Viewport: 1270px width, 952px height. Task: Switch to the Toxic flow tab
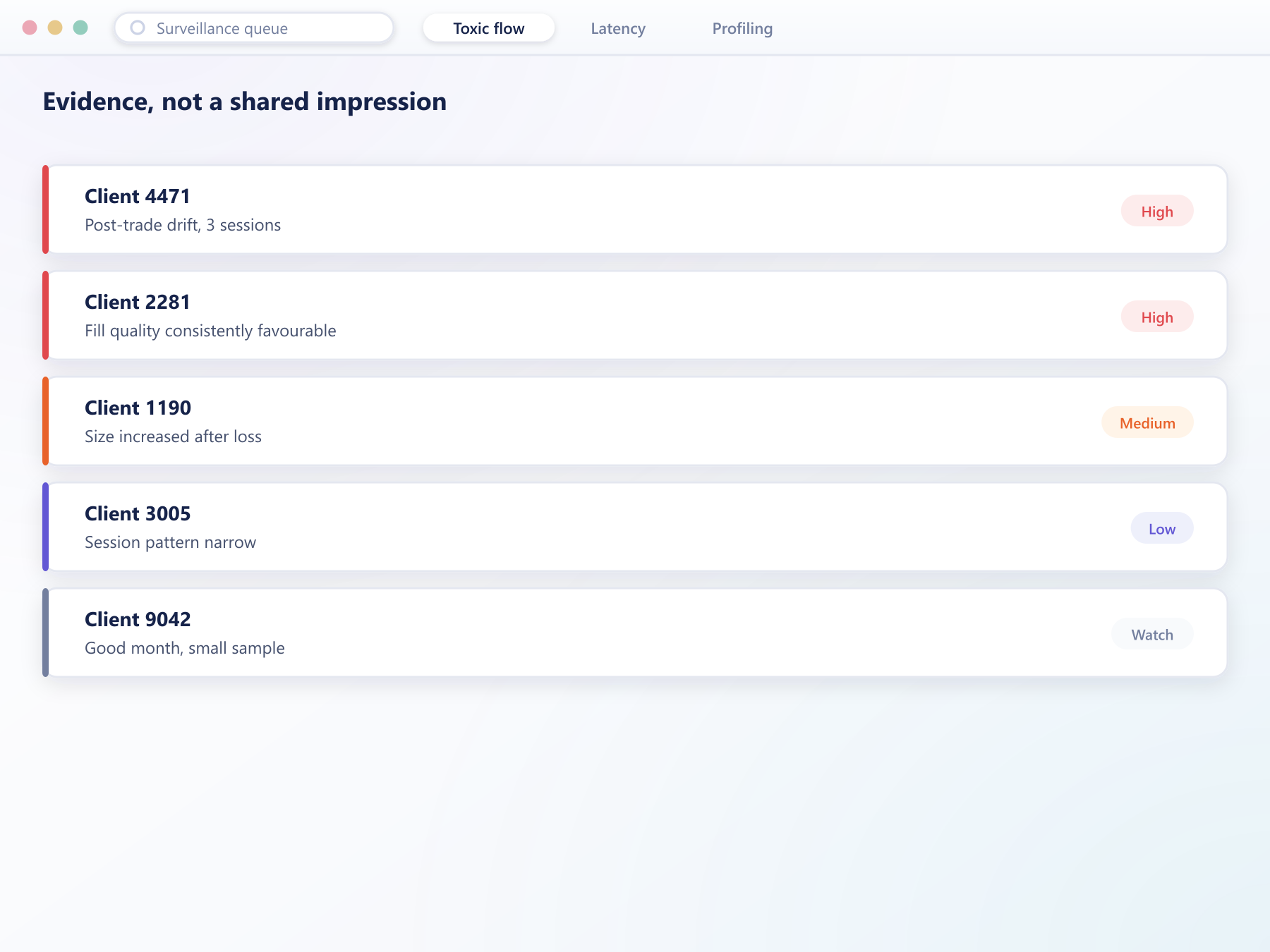coord(488,28)
